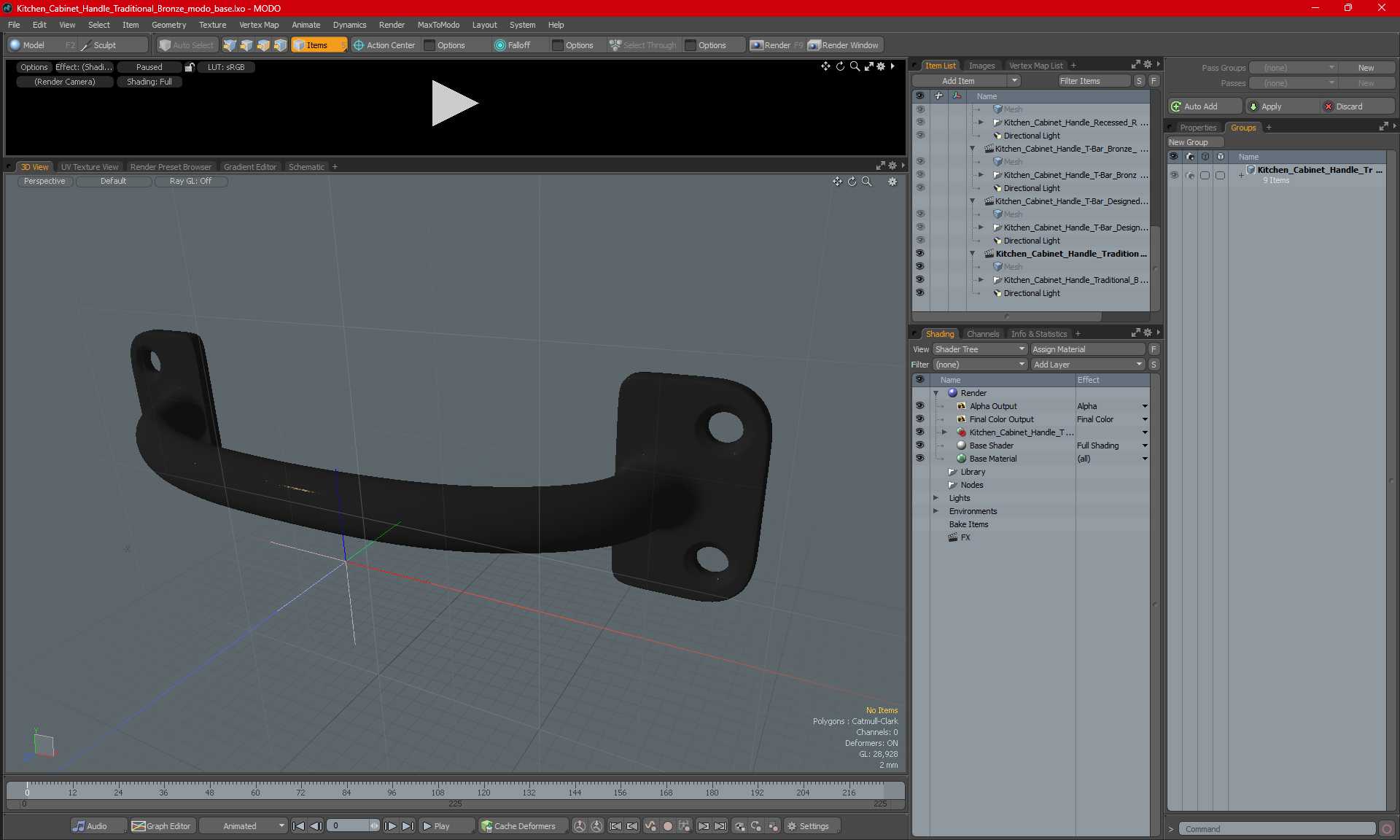Open Pass Groups dropdown

(1294, 68)
